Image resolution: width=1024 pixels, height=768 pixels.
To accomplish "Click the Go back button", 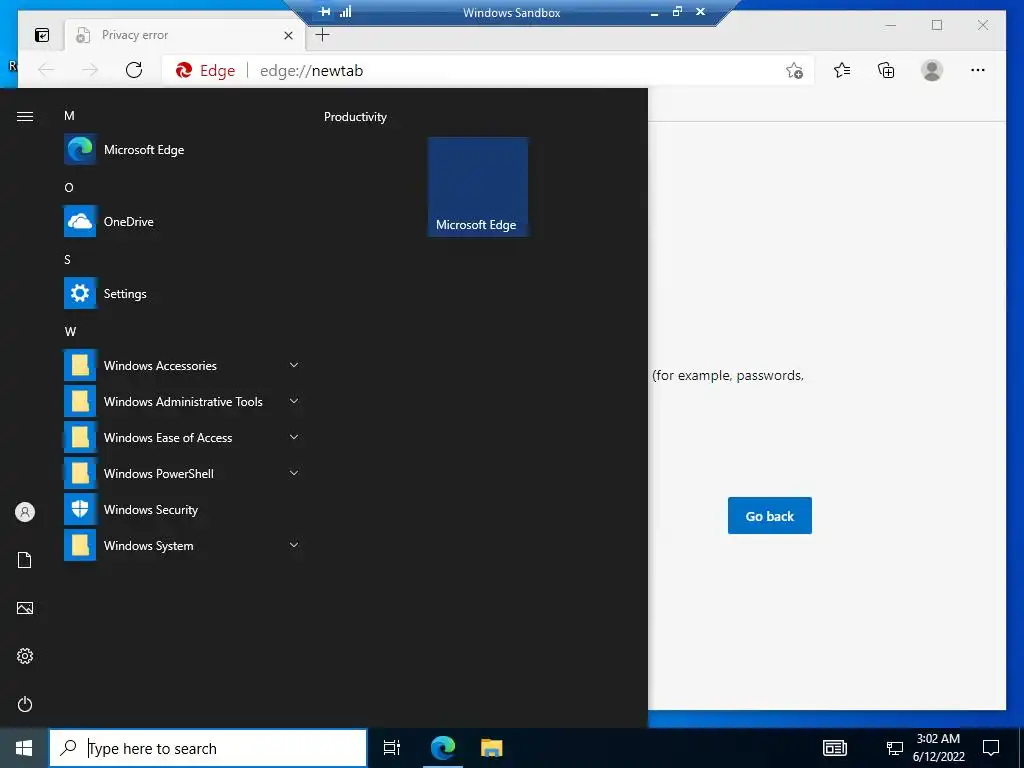I will click(770, 515).
